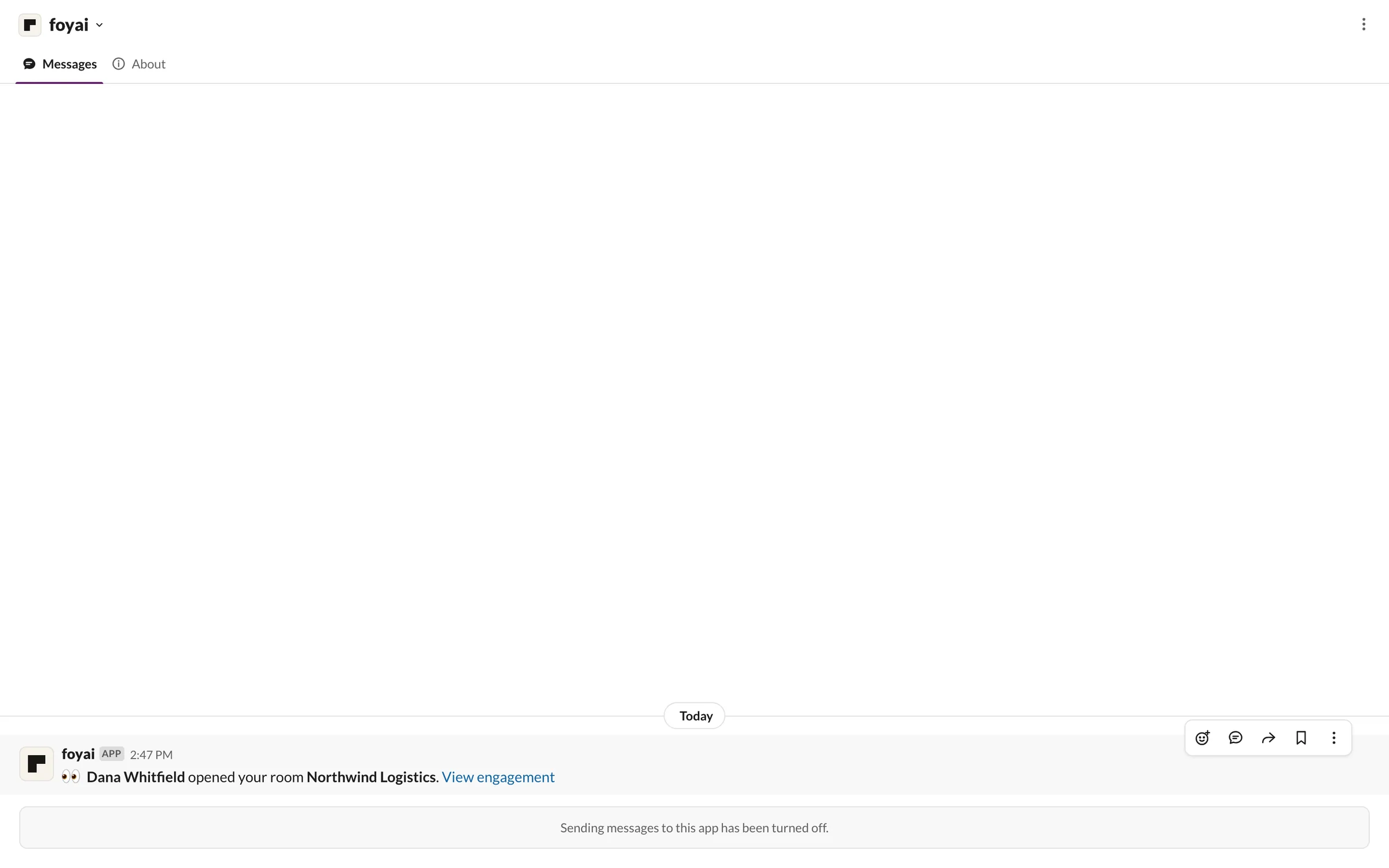This screenshot has width=1389, height=868.
Task: Open more actions for the message
Action: click(1334, 738)
